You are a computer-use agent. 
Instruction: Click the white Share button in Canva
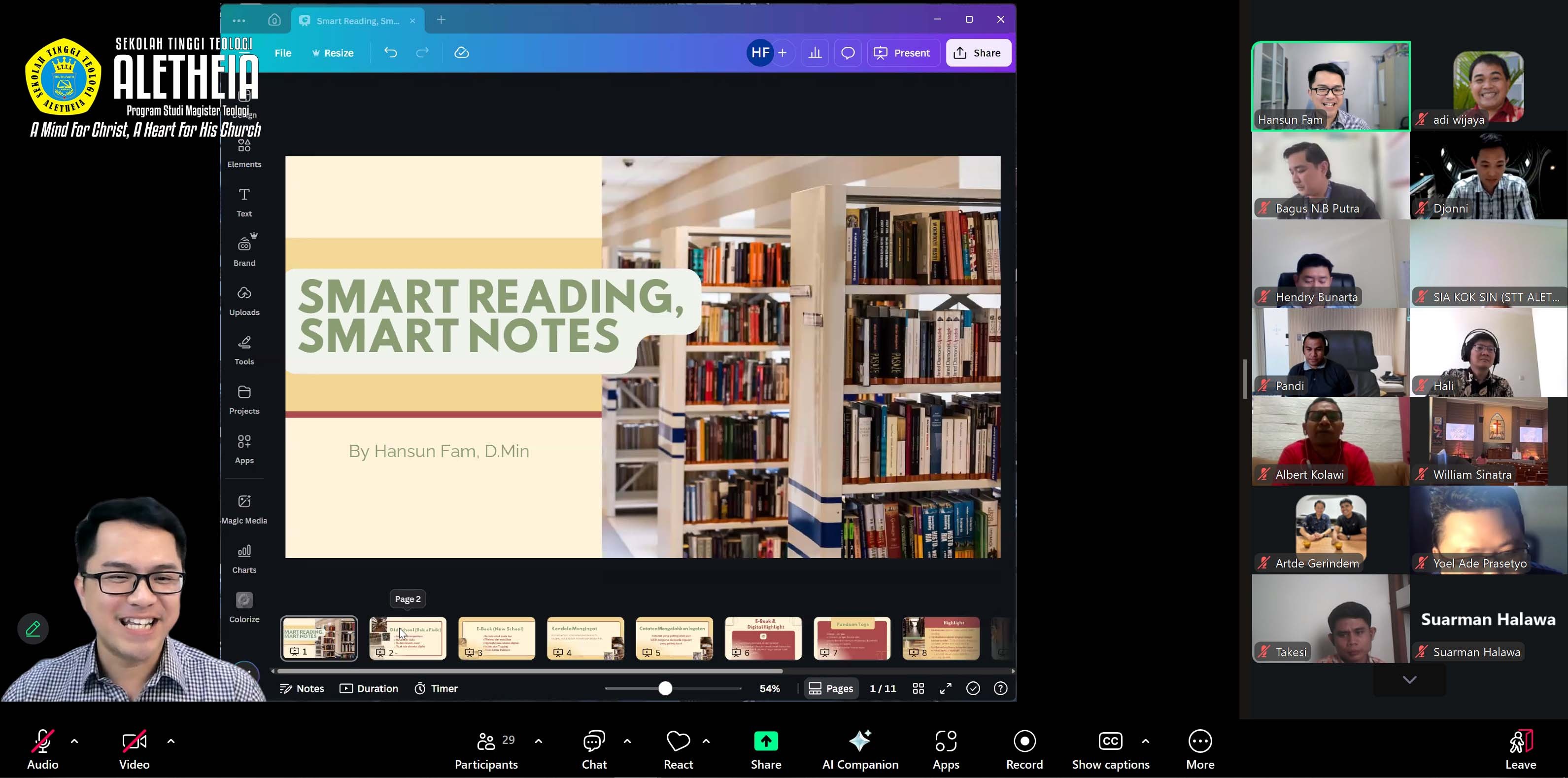pyautogui.click(x=978, y=53)
